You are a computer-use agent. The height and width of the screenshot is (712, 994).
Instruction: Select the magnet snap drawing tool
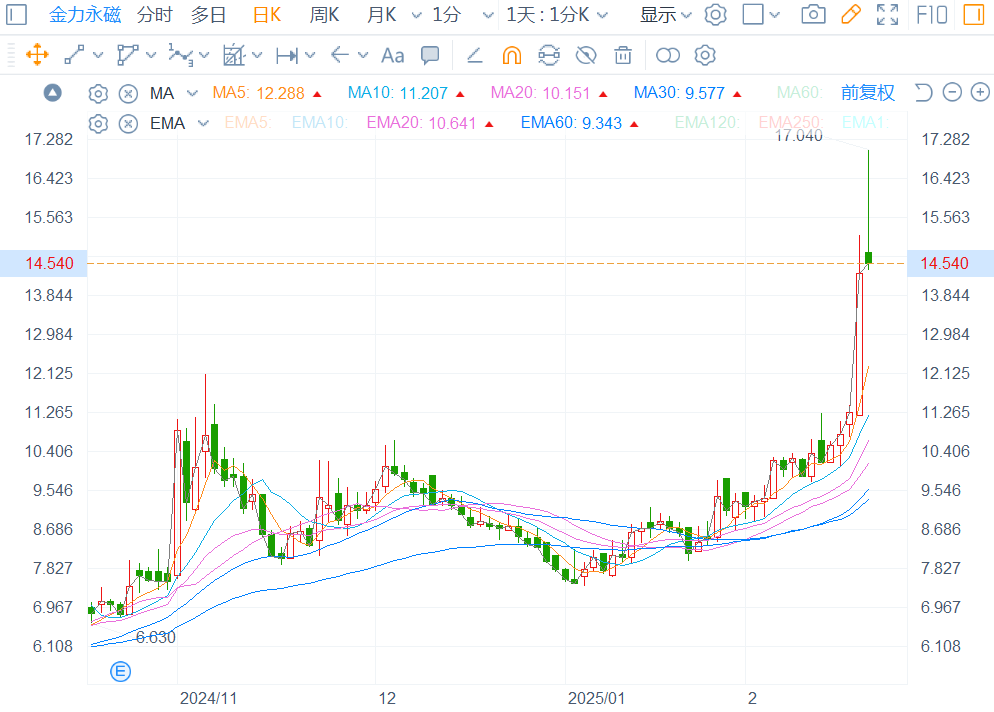[512, 55]
